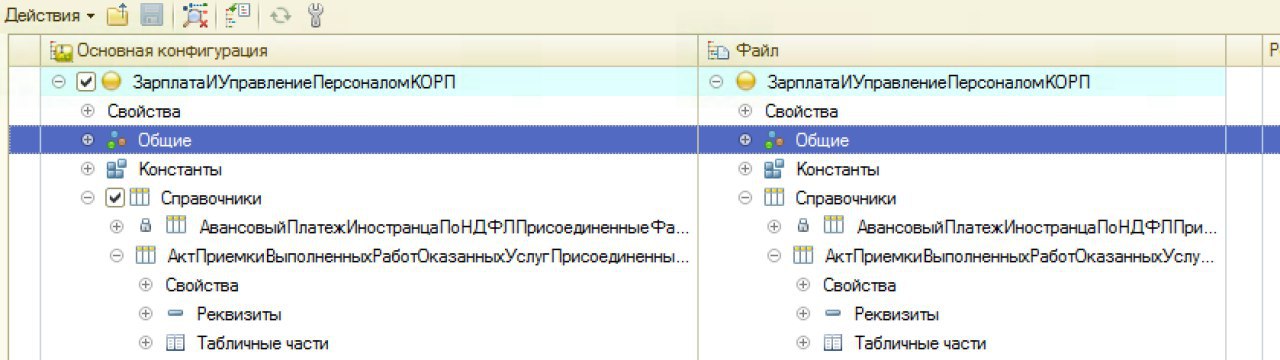1280x360 pixels.
Task: Click the open folder toolbar icon
Action: [x=118, y=15]
